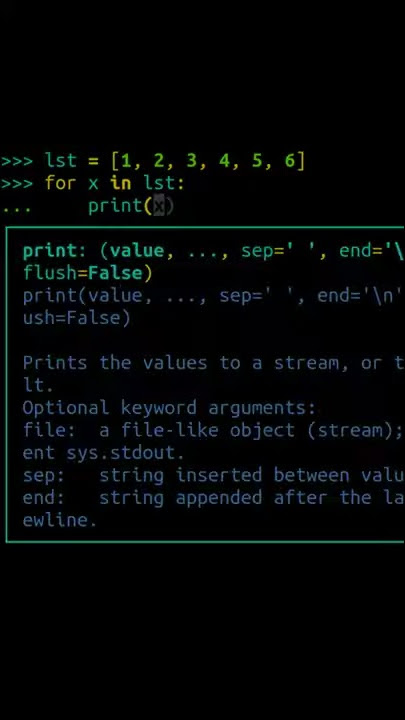This screenshot has width=405, height=720.
Task: Click the word print on the continuation line
Action: [x=116, y=207]
